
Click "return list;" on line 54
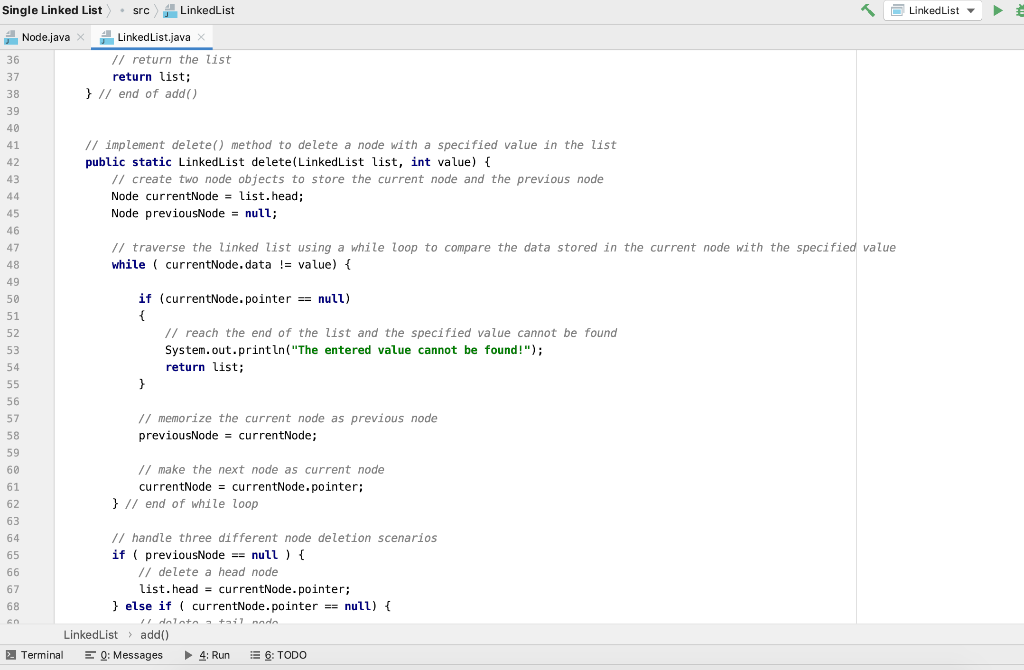[x=204, y=367]
